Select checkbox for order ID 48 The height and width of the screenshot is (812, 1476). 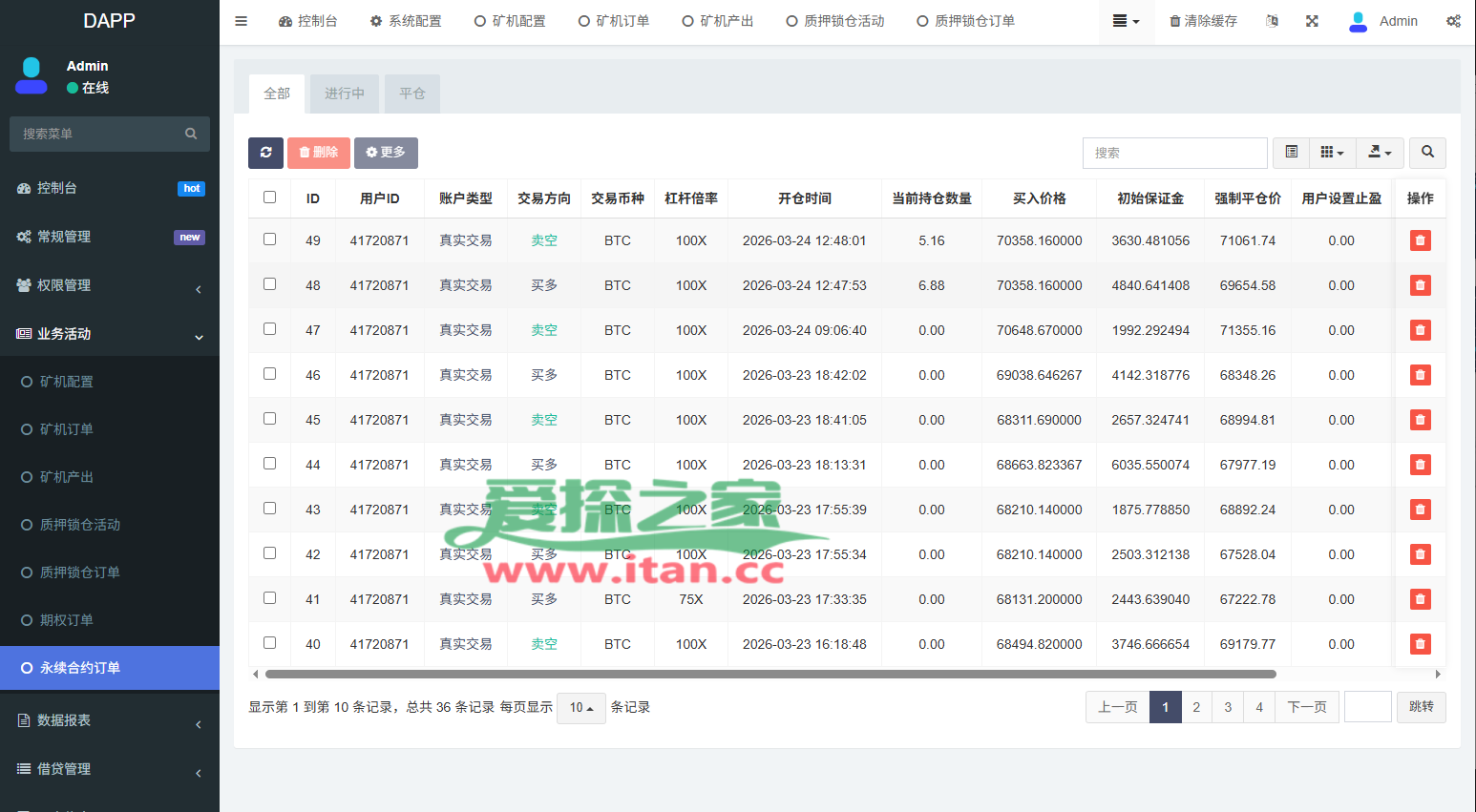[x=269, y=284]
